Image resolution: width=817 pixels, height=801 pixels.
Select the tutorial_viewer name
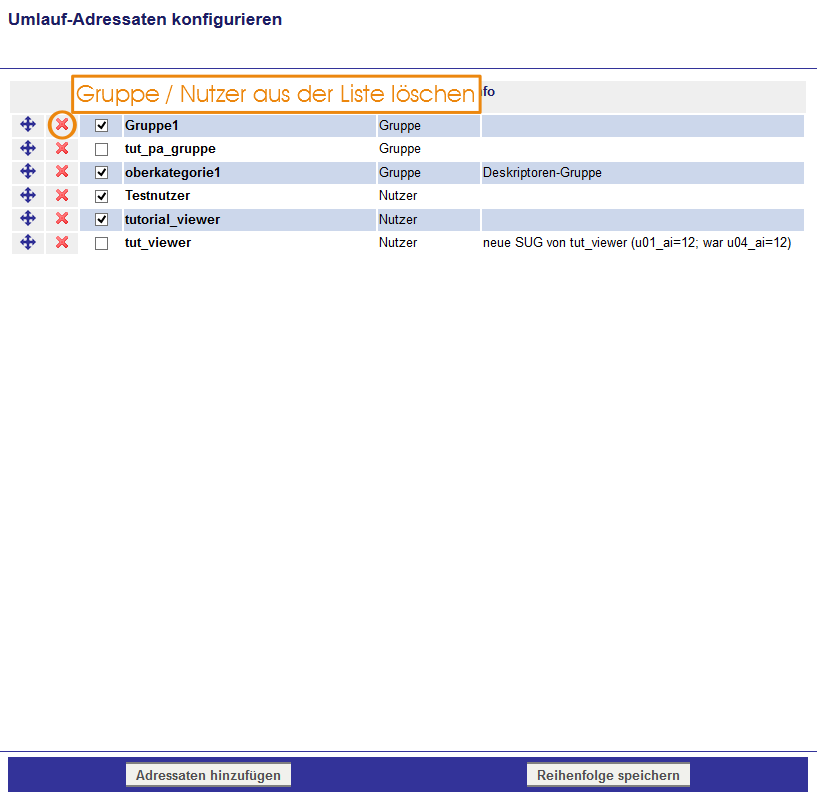(x=172, y=219)
